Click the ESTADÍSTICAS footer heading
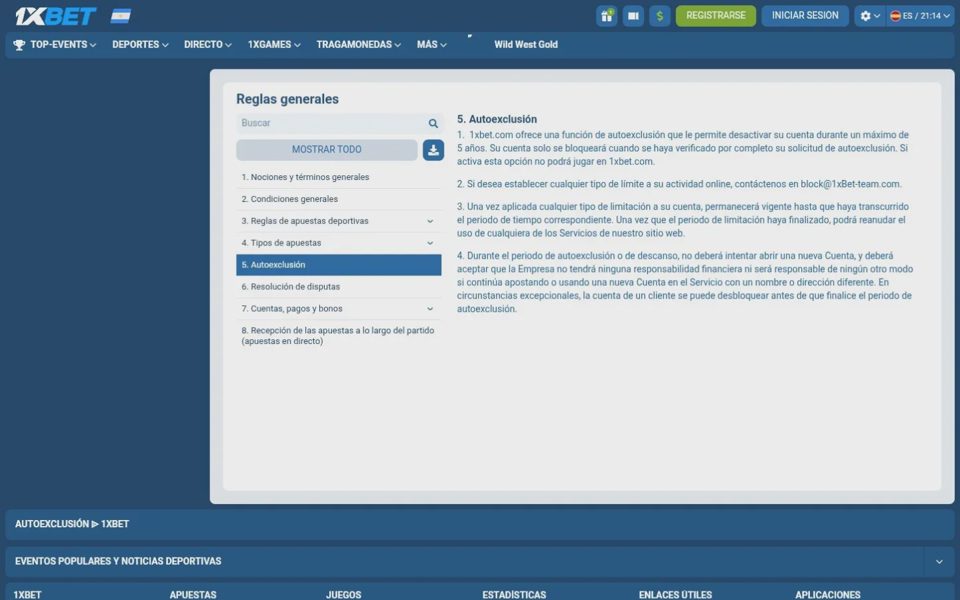Image resolution: width=960 pixels, height=600 pixels. pyautogui.click(x=514, y=594)
